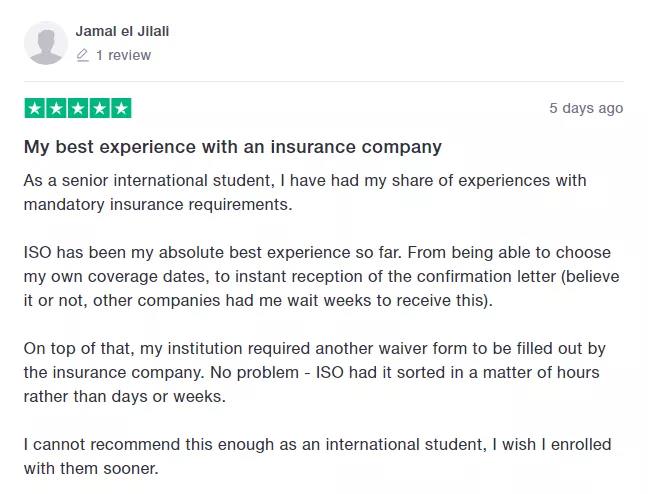This screenshot has width=648, height=494.
Task: Open the 'My best experience' review title
Action: (232, 147)
